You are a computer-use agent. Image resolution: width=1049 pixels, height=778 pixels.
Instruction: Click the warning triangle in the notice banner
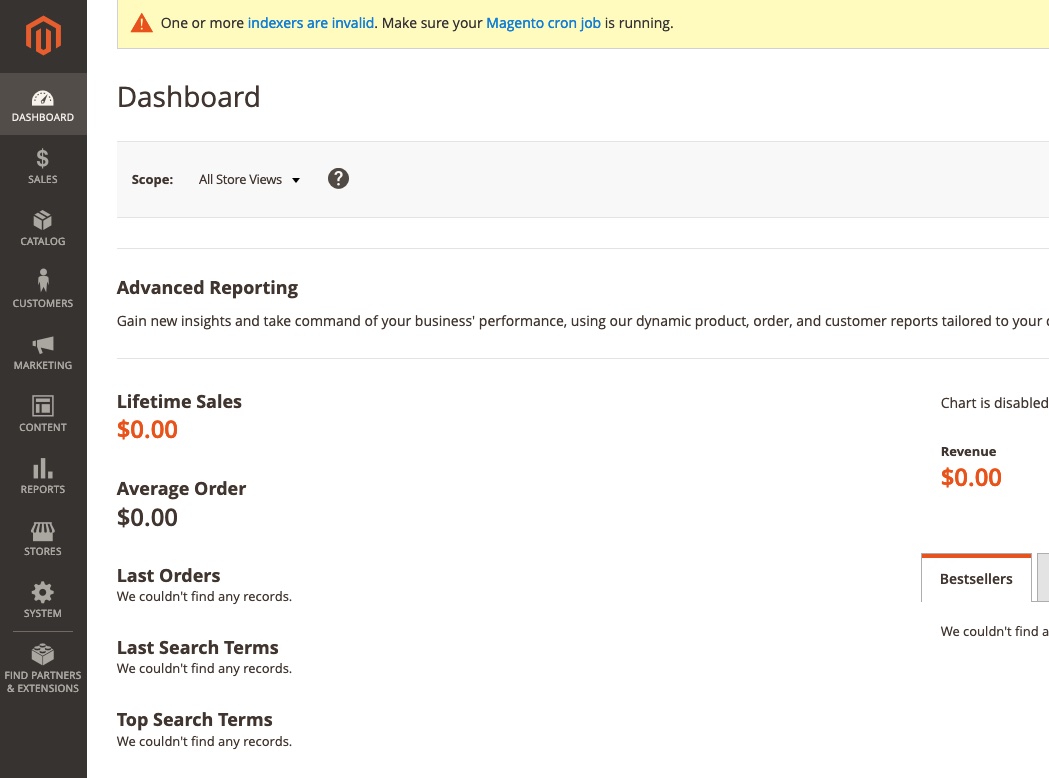140,22
